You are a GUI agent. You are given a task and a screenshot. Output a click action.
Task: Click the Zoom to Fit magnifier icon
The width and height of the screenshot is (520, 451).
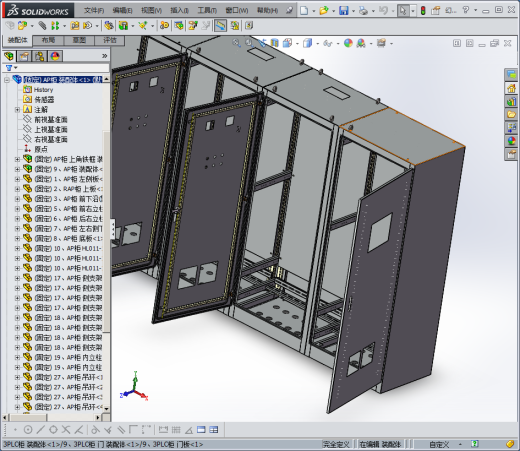(236, 43)
